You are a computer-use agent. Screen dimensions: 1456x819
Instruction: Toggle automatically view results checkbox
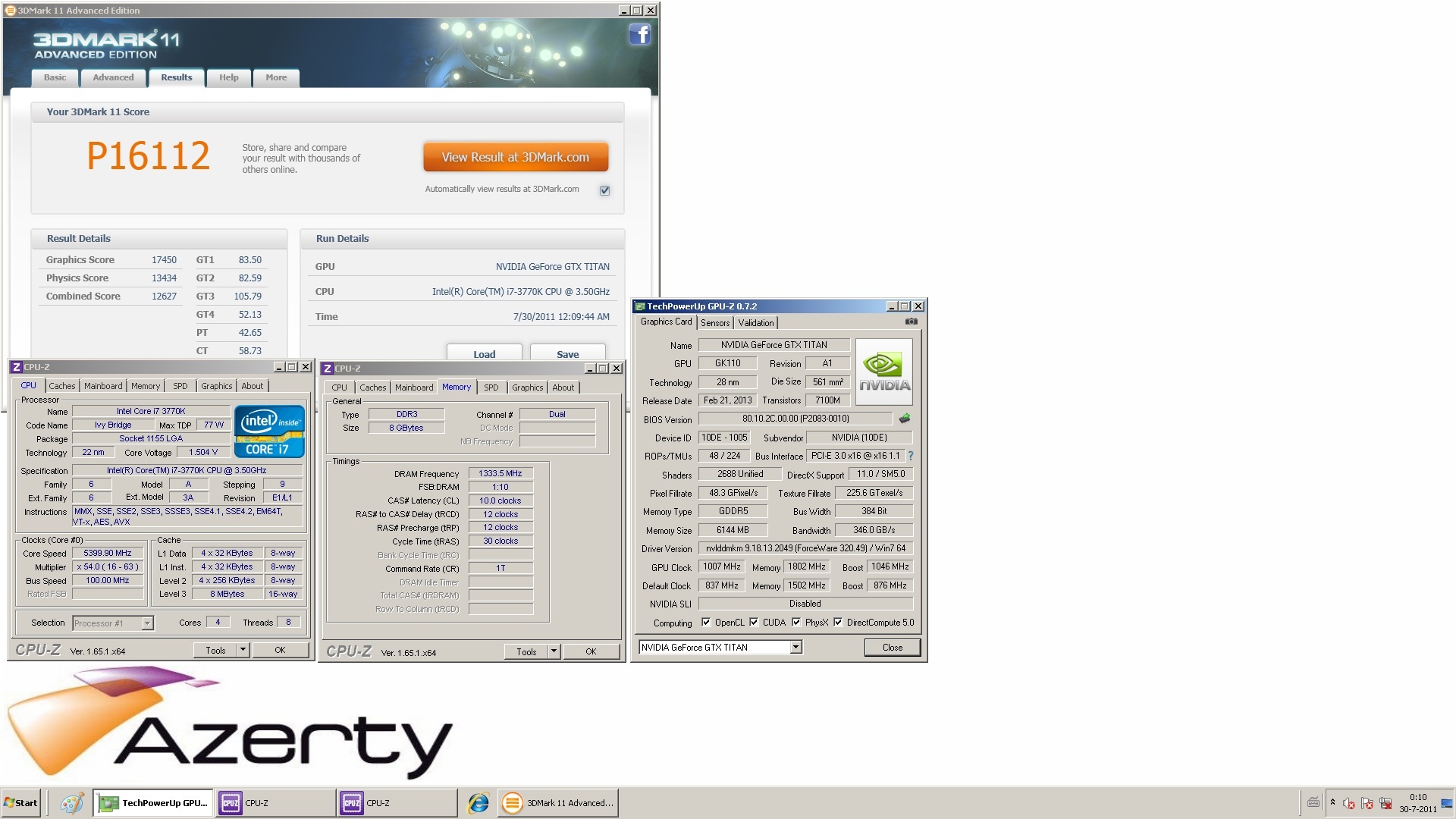[x=604, y=190]
